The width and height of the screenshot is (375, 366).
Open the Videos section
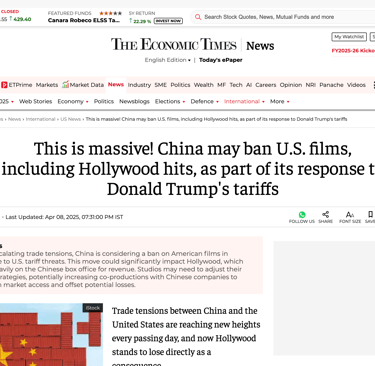pyautogui.click(x=356, y=85)
